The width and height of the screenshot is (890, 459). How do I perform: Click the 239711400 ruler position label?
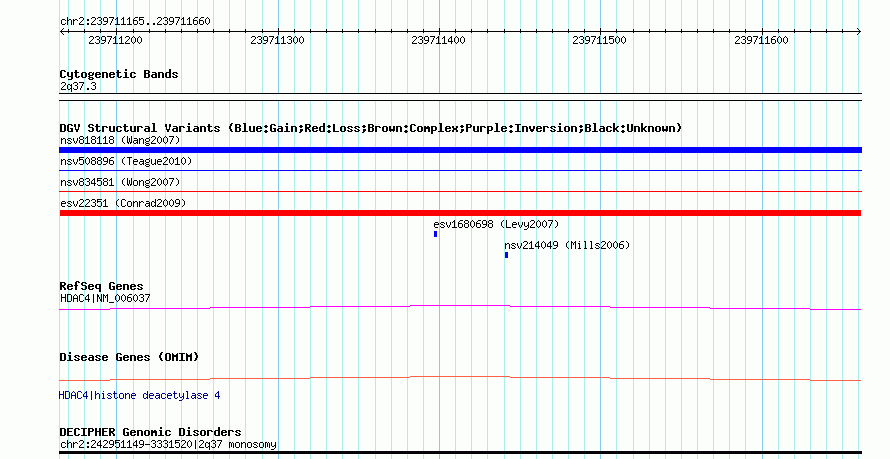(x=438, y=40)
